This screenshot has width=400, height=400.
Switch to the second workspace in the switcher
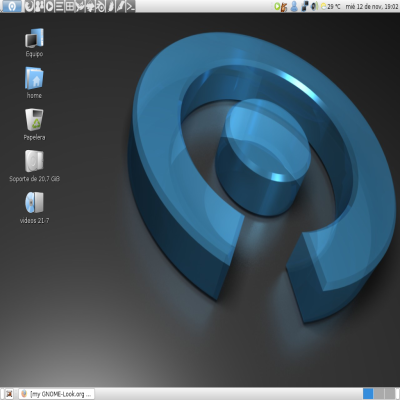pyautogui.click(x=379, y=393)
